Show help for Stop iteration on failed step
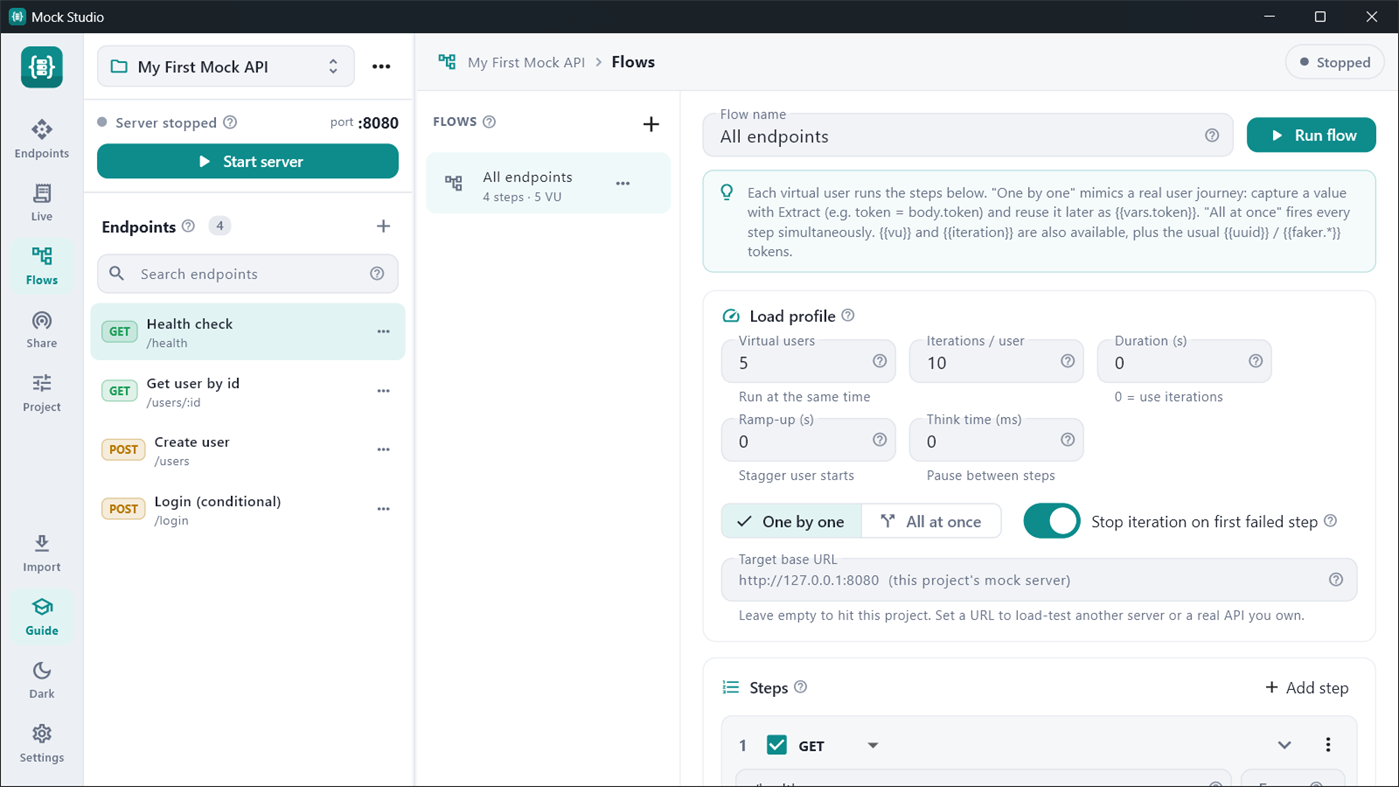The height and width of the screenshot is (787, 1399). click(1330, 521)
